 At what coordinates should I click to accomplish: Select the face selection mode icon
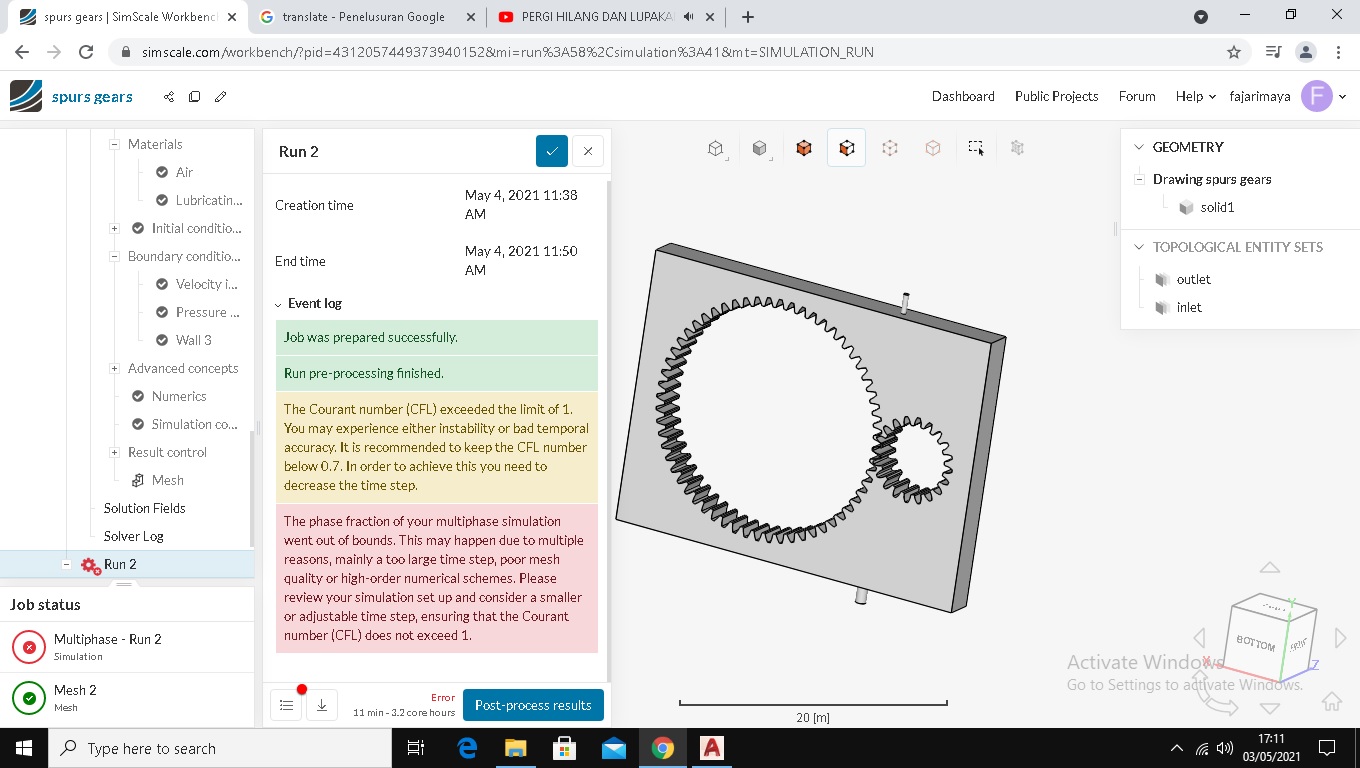coord(846,147)
